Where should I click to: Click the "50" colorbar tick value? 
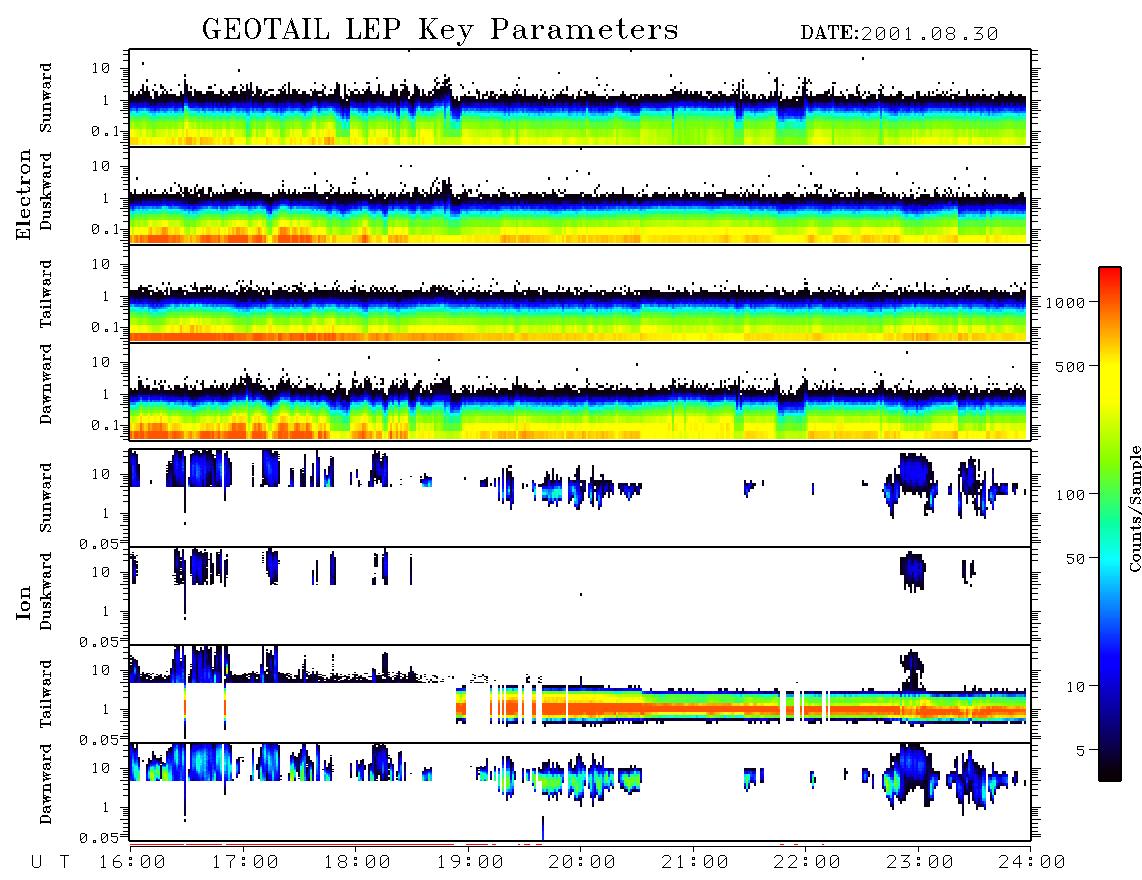pos(1074,559)
